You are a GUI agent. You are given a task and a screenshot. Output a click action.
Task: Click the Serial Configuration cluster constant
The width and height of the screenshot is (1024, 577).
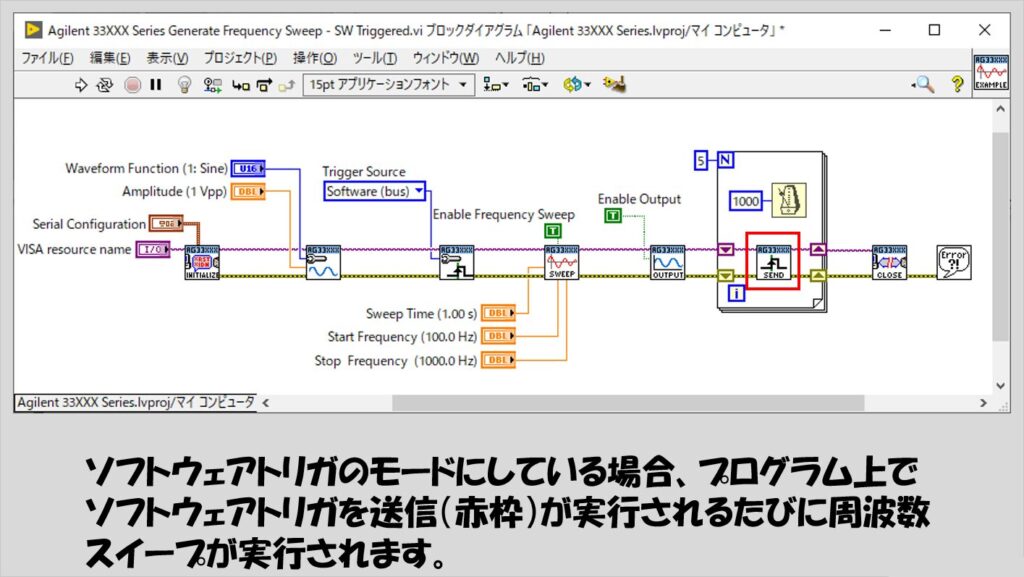166,224
